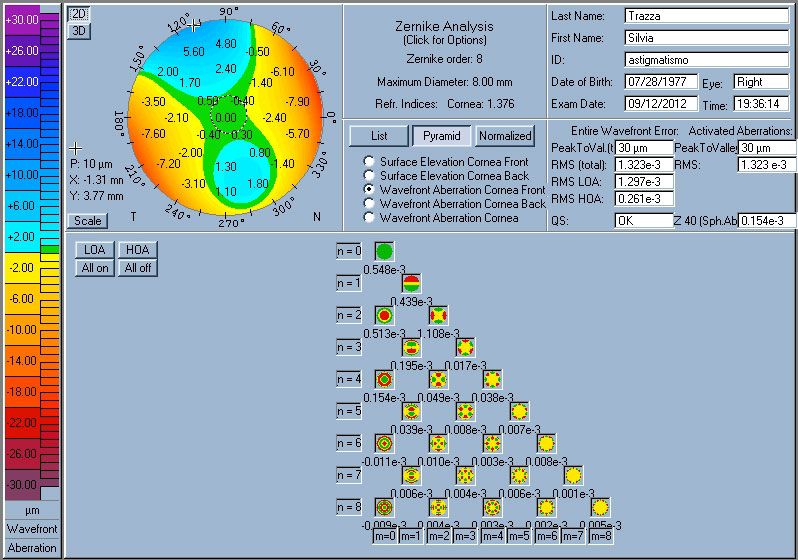Choose Wavefront Aberration Cornea Back radio button
Screen dimensions: 798x560
[x=370, y=204]
